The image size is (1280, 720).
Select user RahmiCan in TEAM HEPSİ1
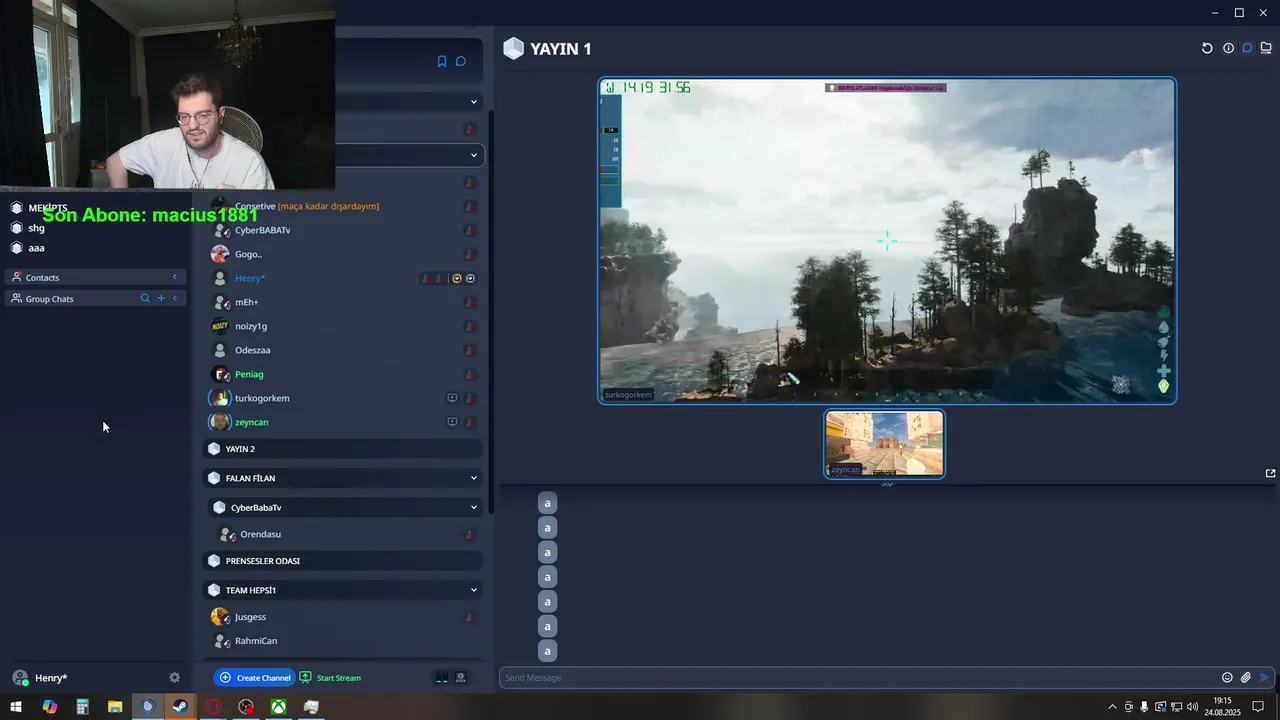pos(256,641)
